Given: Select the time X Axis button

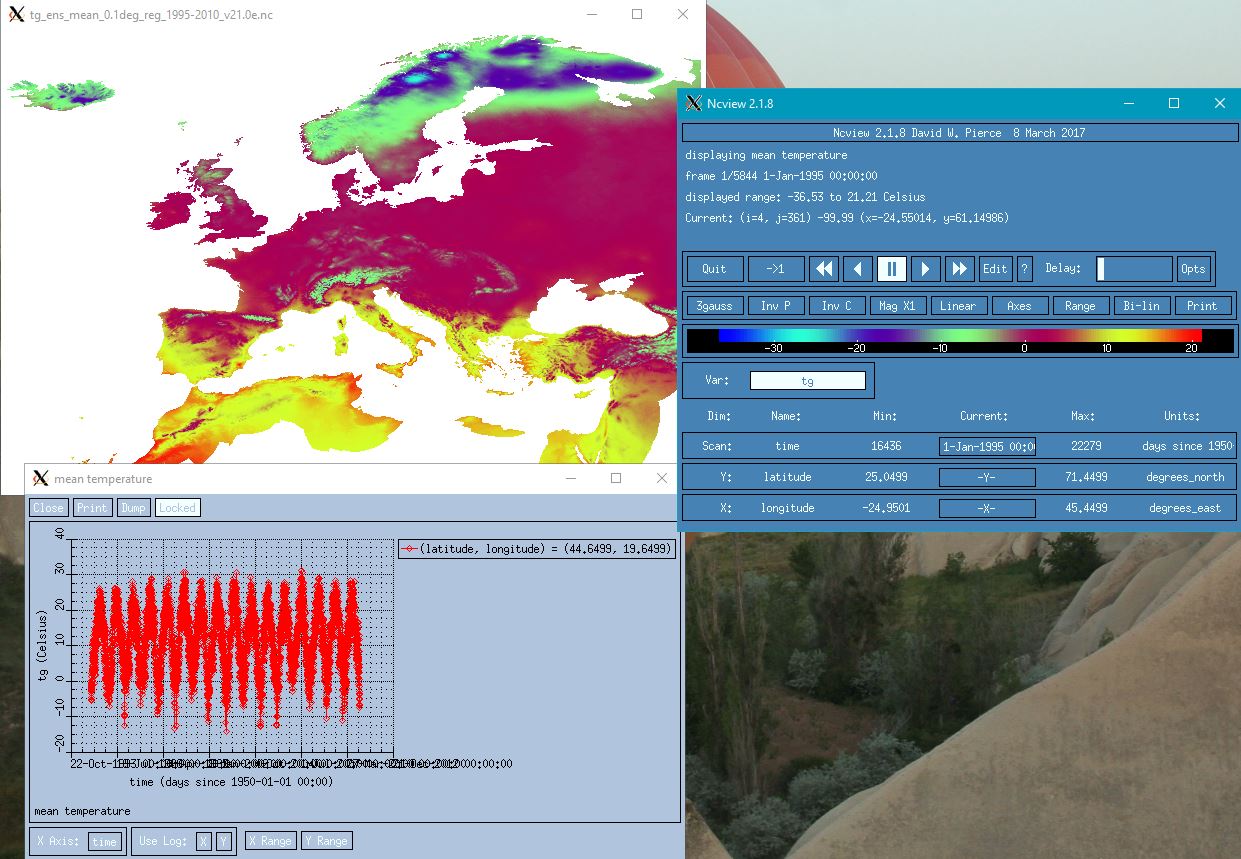Looking at the screenshot, I should click(105, 841).
